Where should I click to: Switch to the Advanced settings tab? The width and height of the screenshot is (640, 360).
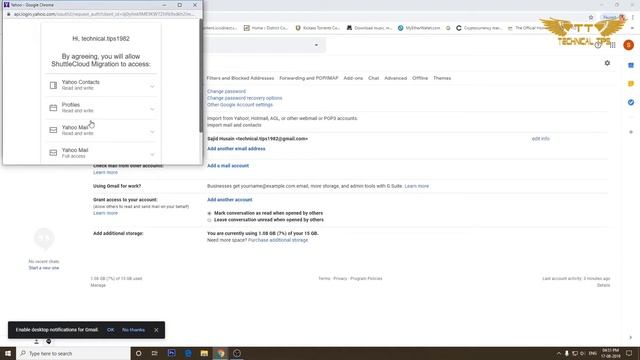396,78
